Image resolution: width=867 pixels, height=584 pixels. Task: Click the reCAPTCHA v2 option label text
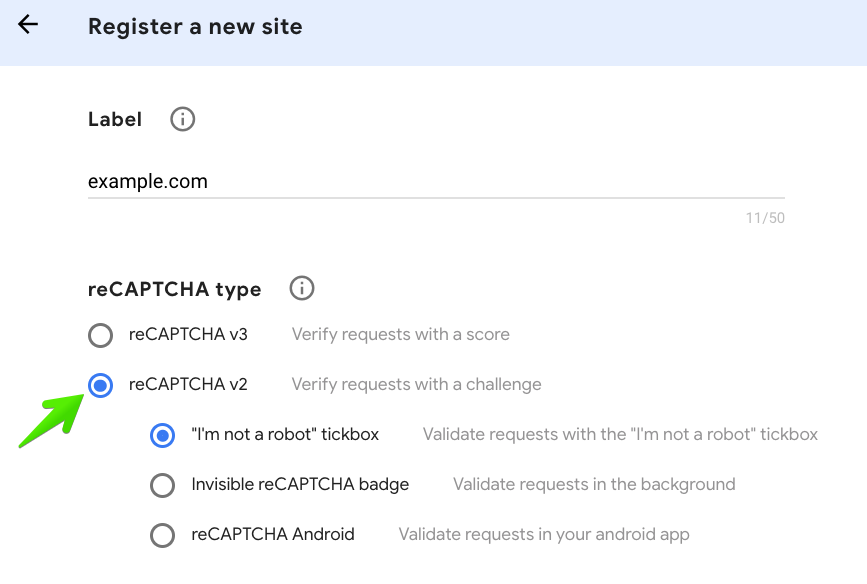coord(188,384)
